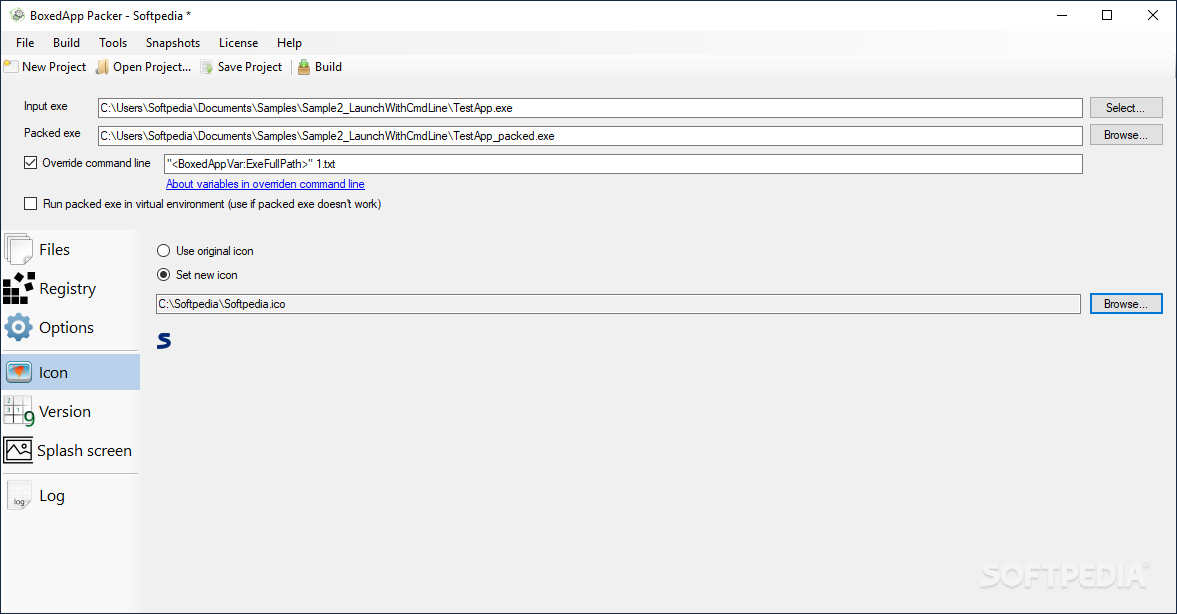
Task: Maximize the BoxedApp Packer window
Action: [1107, 15]
